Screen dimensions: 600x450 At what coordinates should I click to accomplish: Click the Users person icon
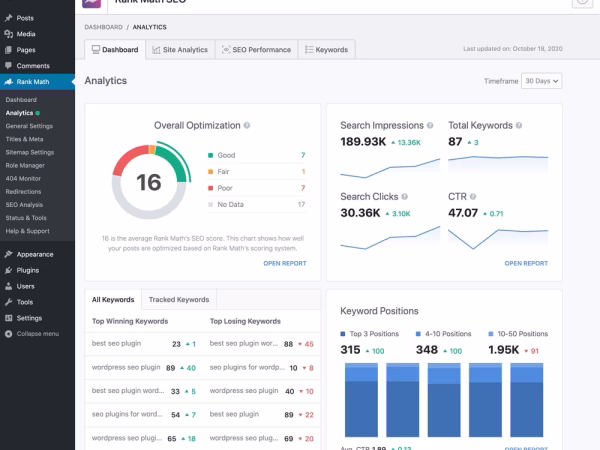pyautogui.click(x=8, y=286)
